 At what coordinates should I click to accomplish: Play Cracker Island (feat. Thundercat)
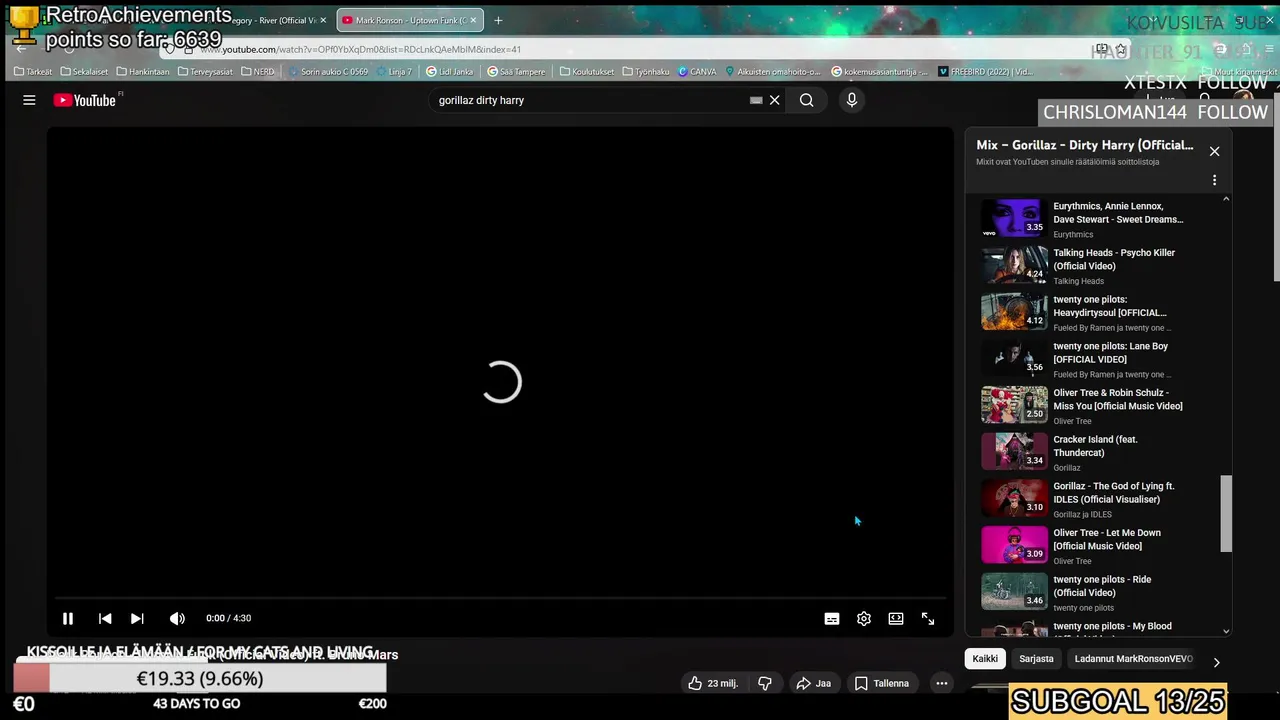coord(1095,446)
